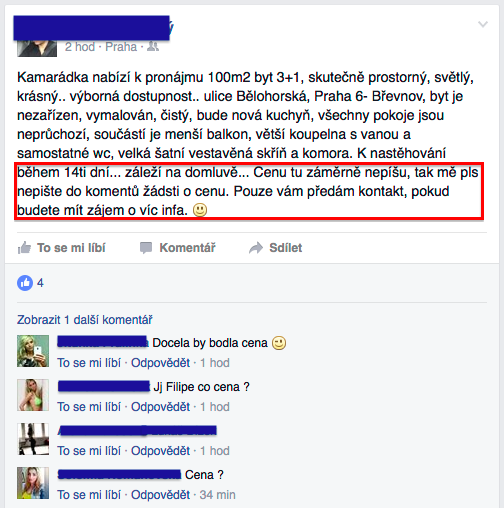Click the thumbs-up icon beside To se mi líbí
The image size is (504, 508).
tap(24, 248)
